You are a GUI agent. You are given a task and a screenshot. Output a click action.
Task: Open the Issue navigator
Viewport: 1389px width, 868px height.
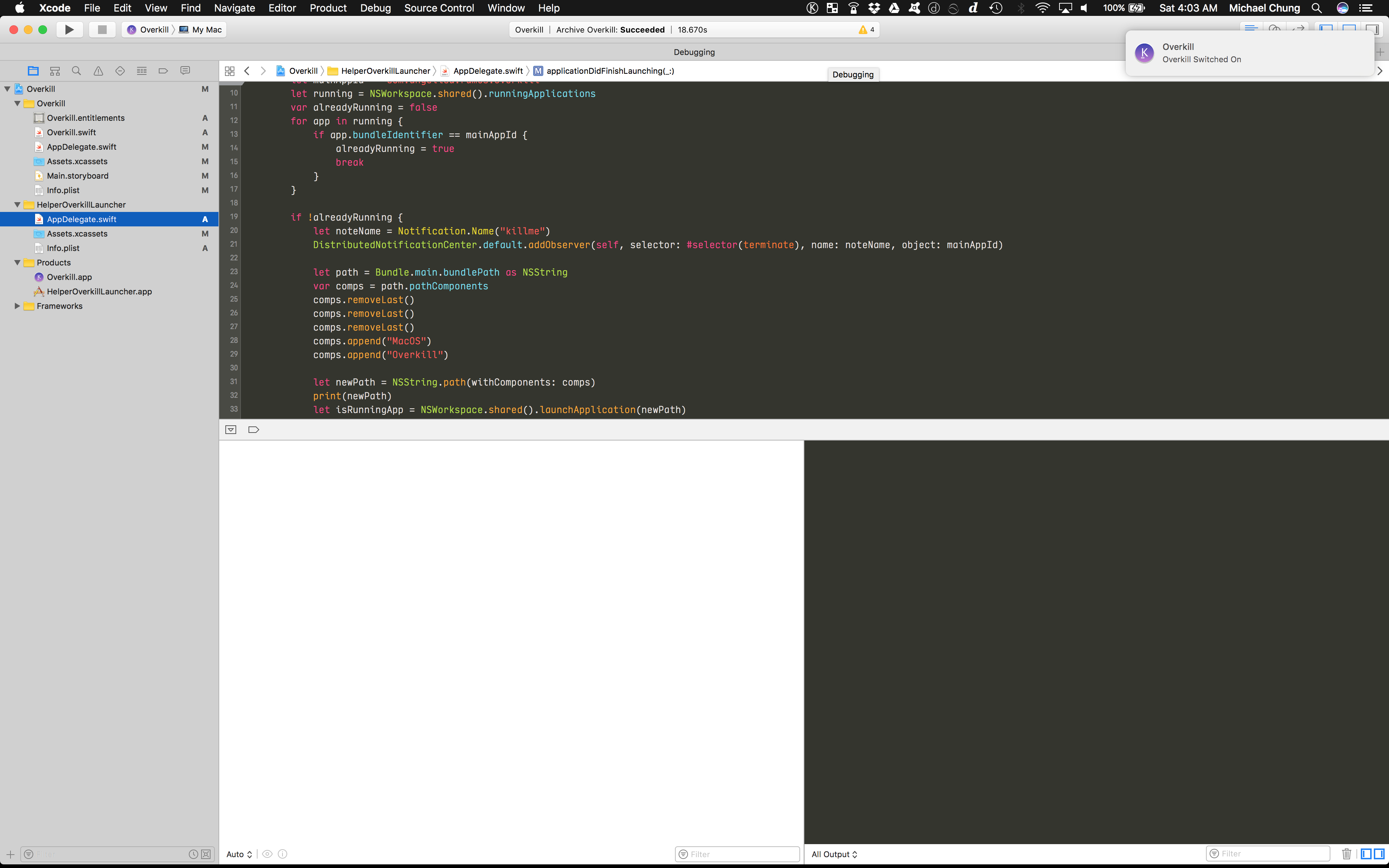click(98, 70)
